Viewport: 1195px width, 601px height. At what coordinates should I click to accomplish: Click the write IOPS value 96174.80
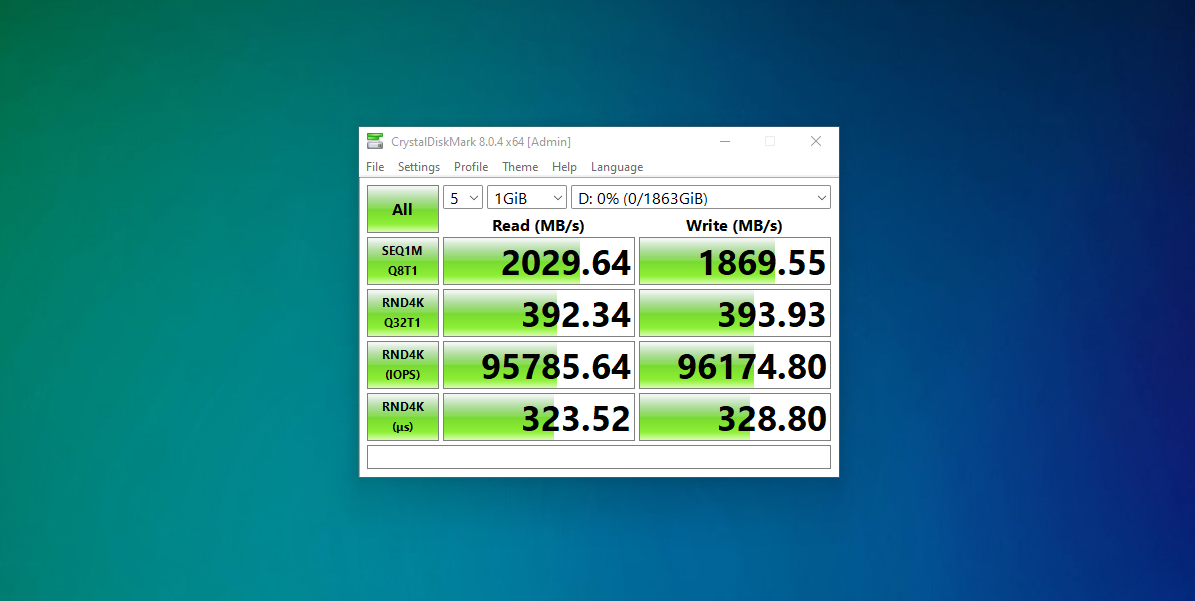735,365
